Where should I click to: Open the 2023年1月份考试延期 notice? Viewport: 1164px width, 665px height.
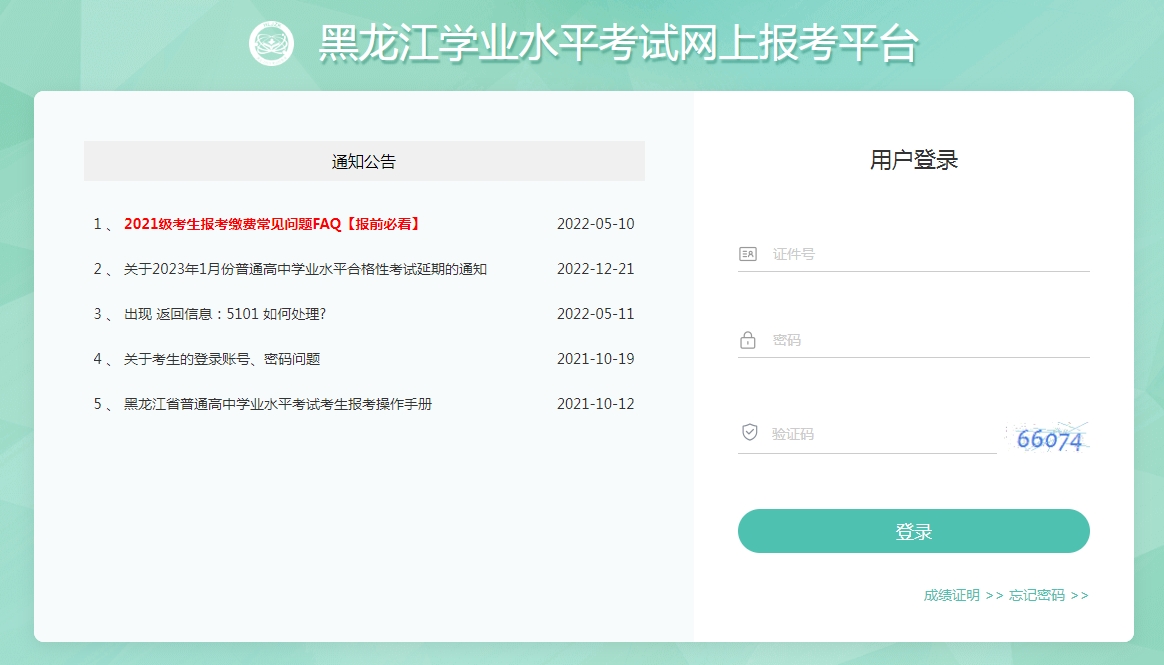point(305,269)
